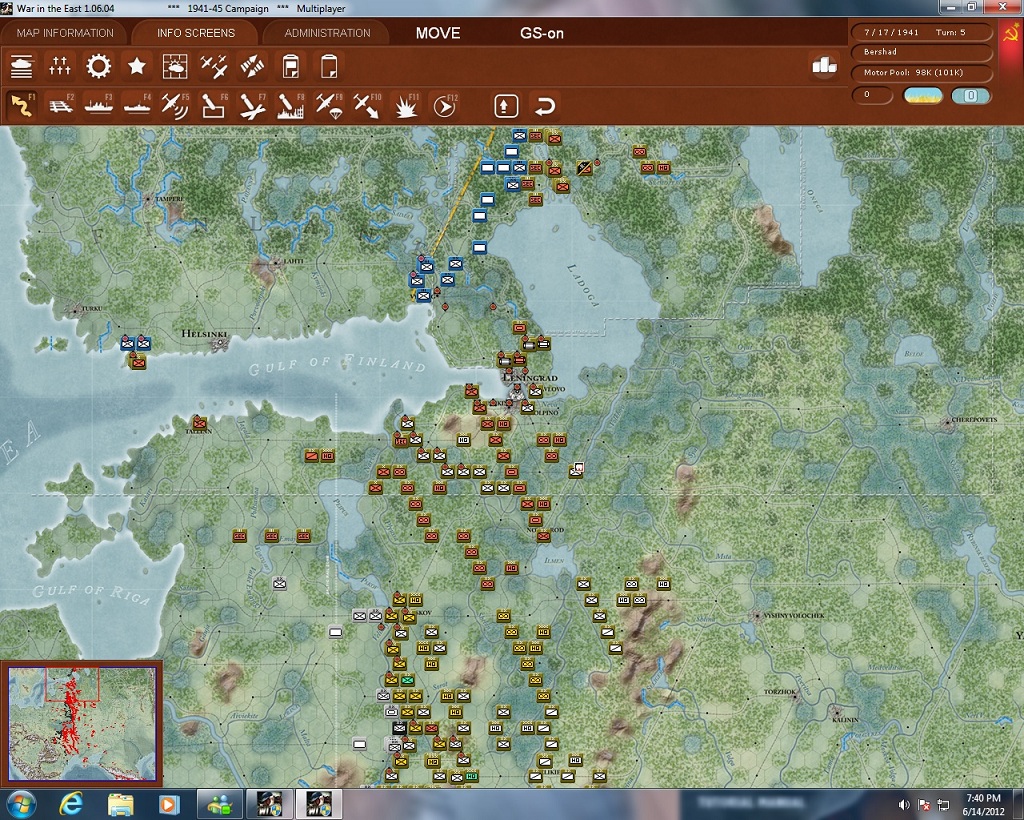Open the victory star info screen

pyautogui.click(x=136, y=66)
